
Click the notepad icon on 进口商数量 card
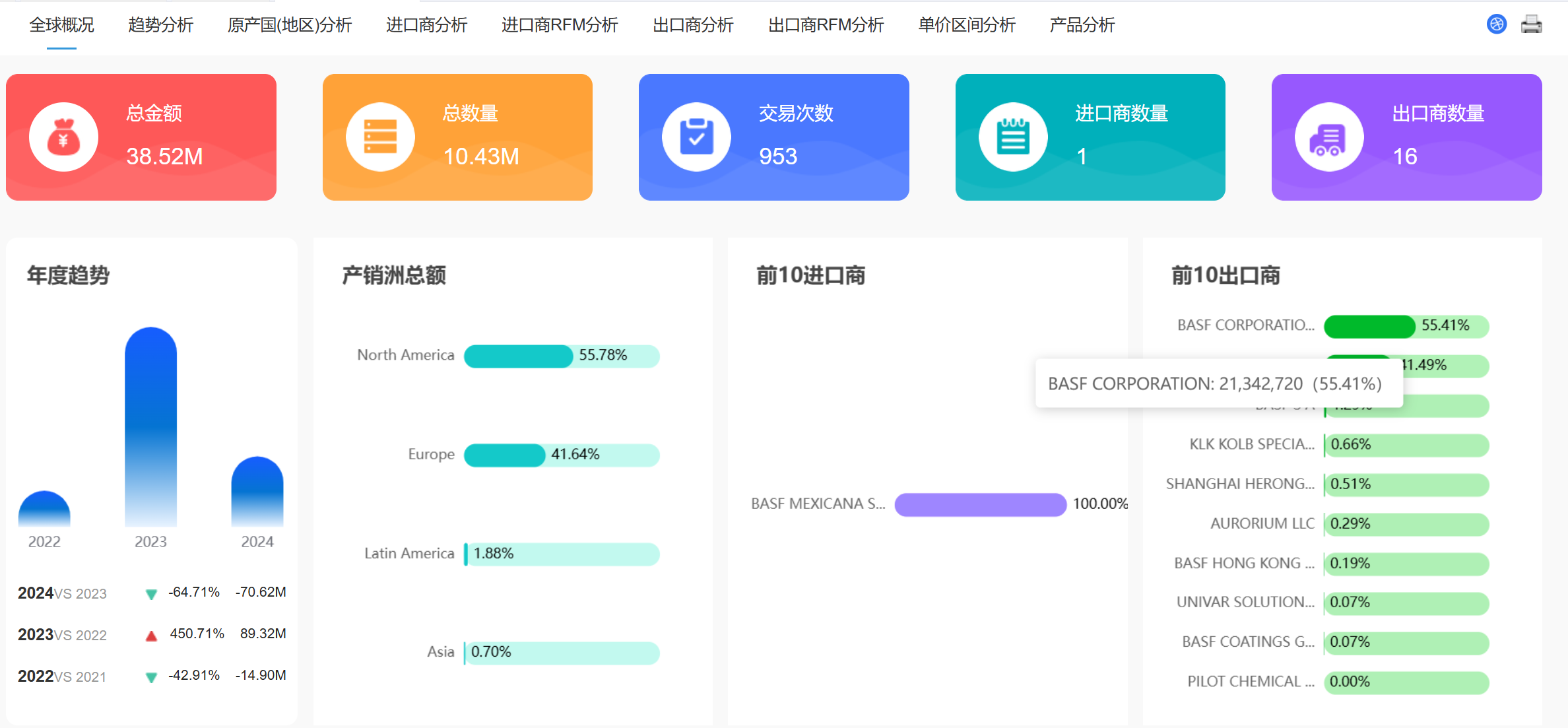(x=1013, y=136)
